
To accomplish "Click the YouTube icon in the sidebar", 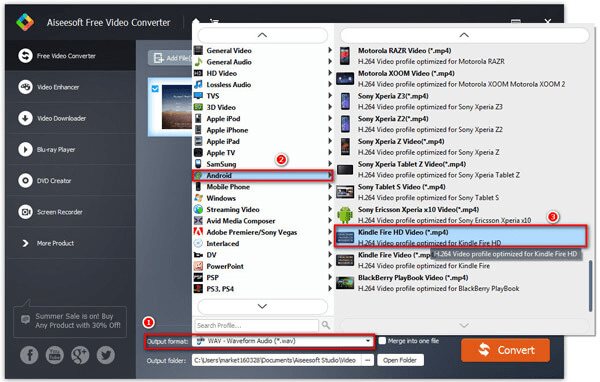I will [55, 355].
